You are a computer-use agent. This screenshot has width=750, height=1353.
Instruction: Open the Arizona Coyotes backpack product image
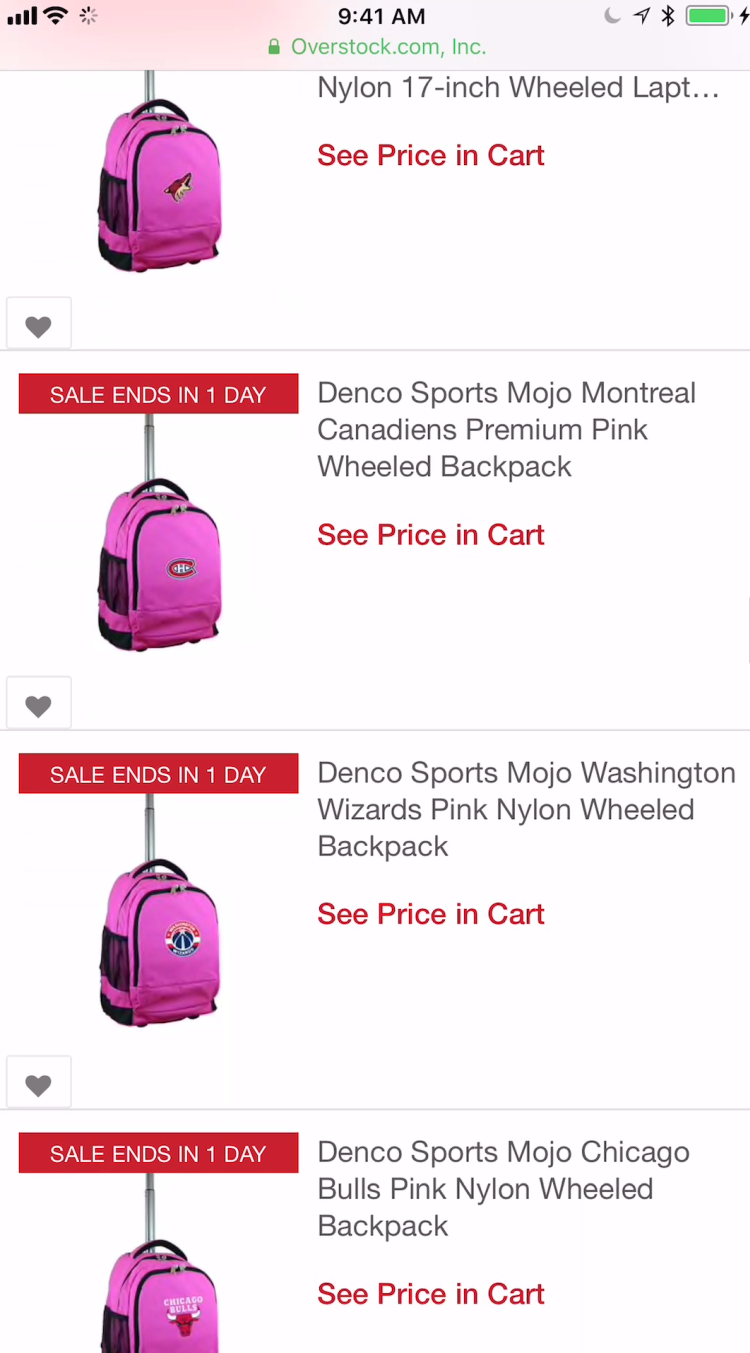click(x=158, y=180)
